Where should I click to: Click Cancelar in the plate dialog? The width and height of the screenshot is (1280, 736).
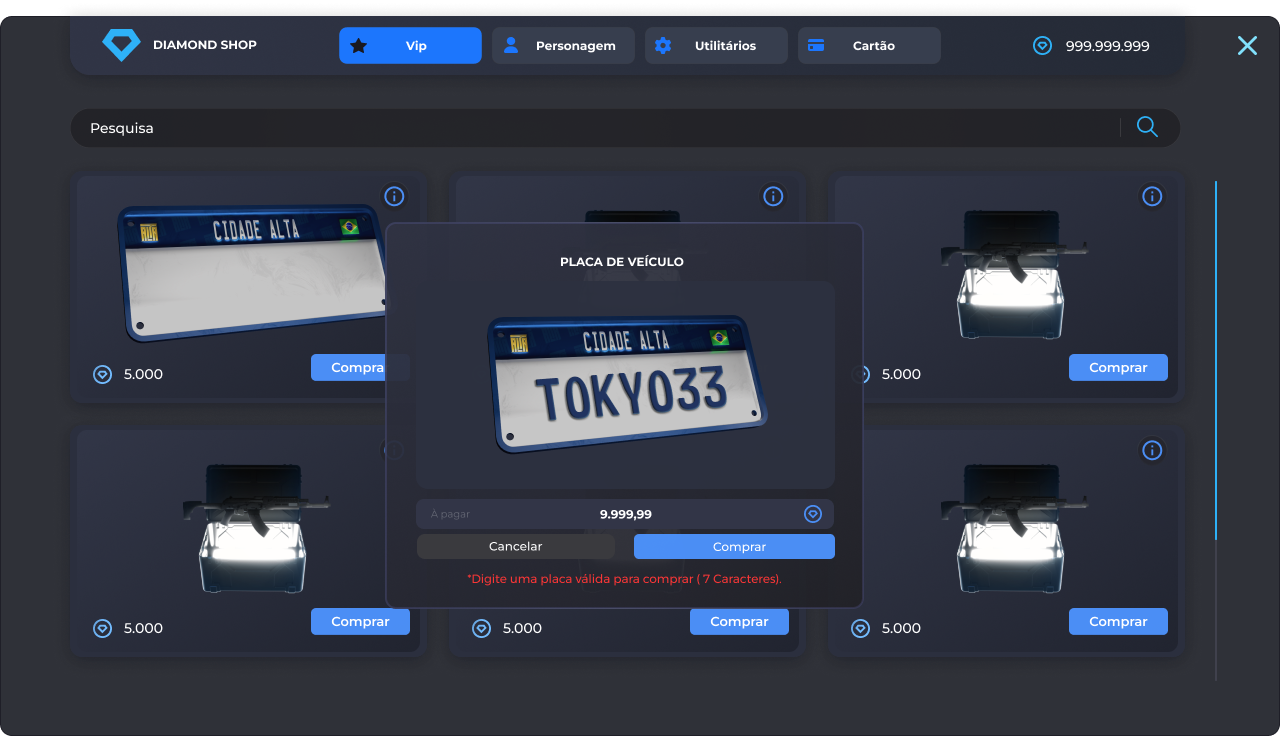516,546
